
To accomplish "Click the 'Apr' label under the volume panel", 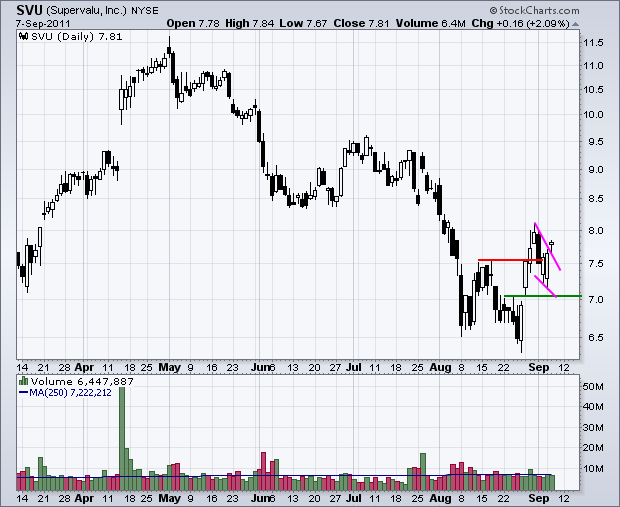I will click(84, 498).
